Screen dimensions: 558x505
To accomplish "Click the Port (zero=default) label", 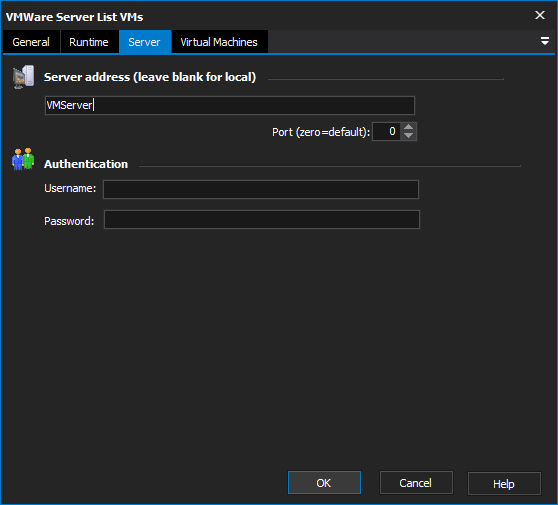I will pyautogui.click(x=321, y=132).
